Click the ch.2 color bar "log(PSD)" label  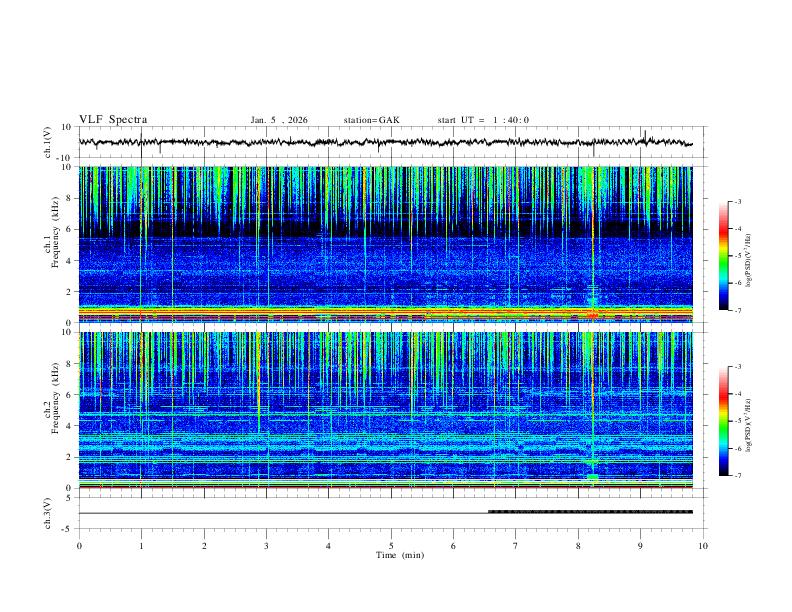748,425
